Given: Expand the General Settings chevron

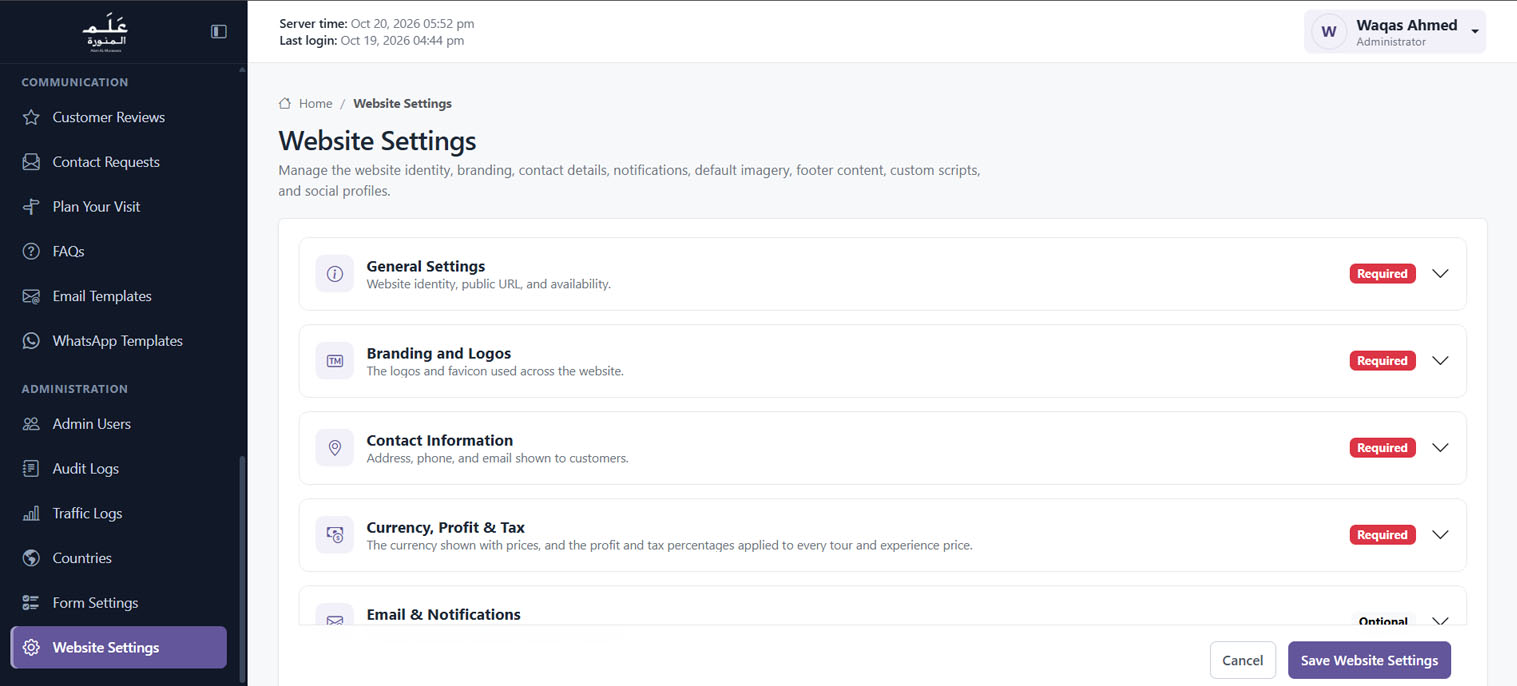Looking at the screenshot, I should pyautogui.click(x=1440, y=274).
